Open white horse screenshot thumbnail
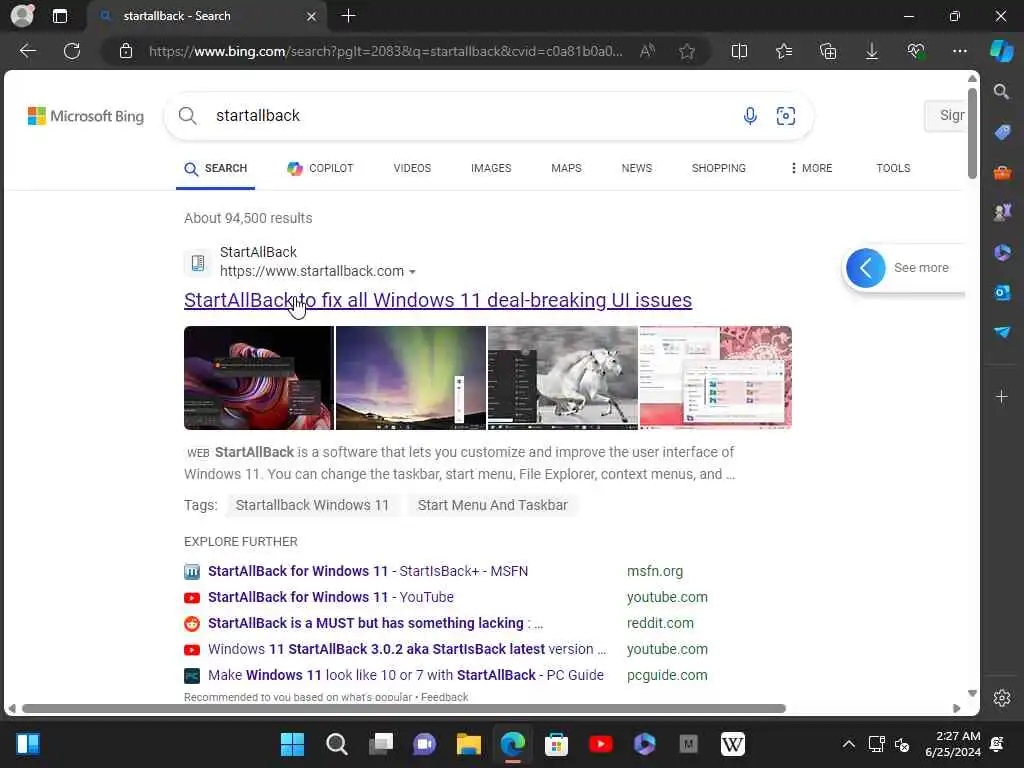Screen dimensions: 1024x768 click(x=562, y=377)
